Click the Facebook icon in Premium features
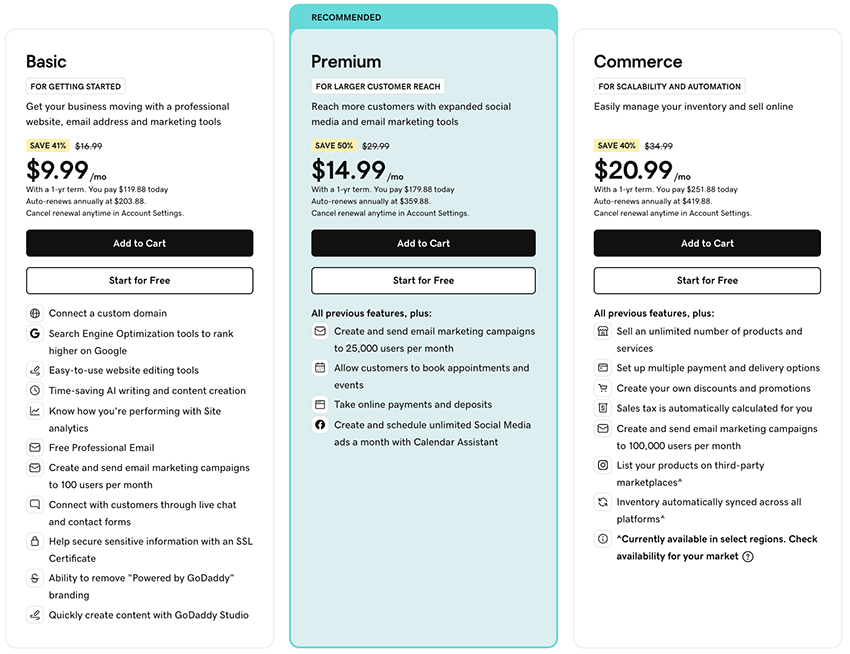The width and height of the screenshot is (850, 654). [320, 425]
